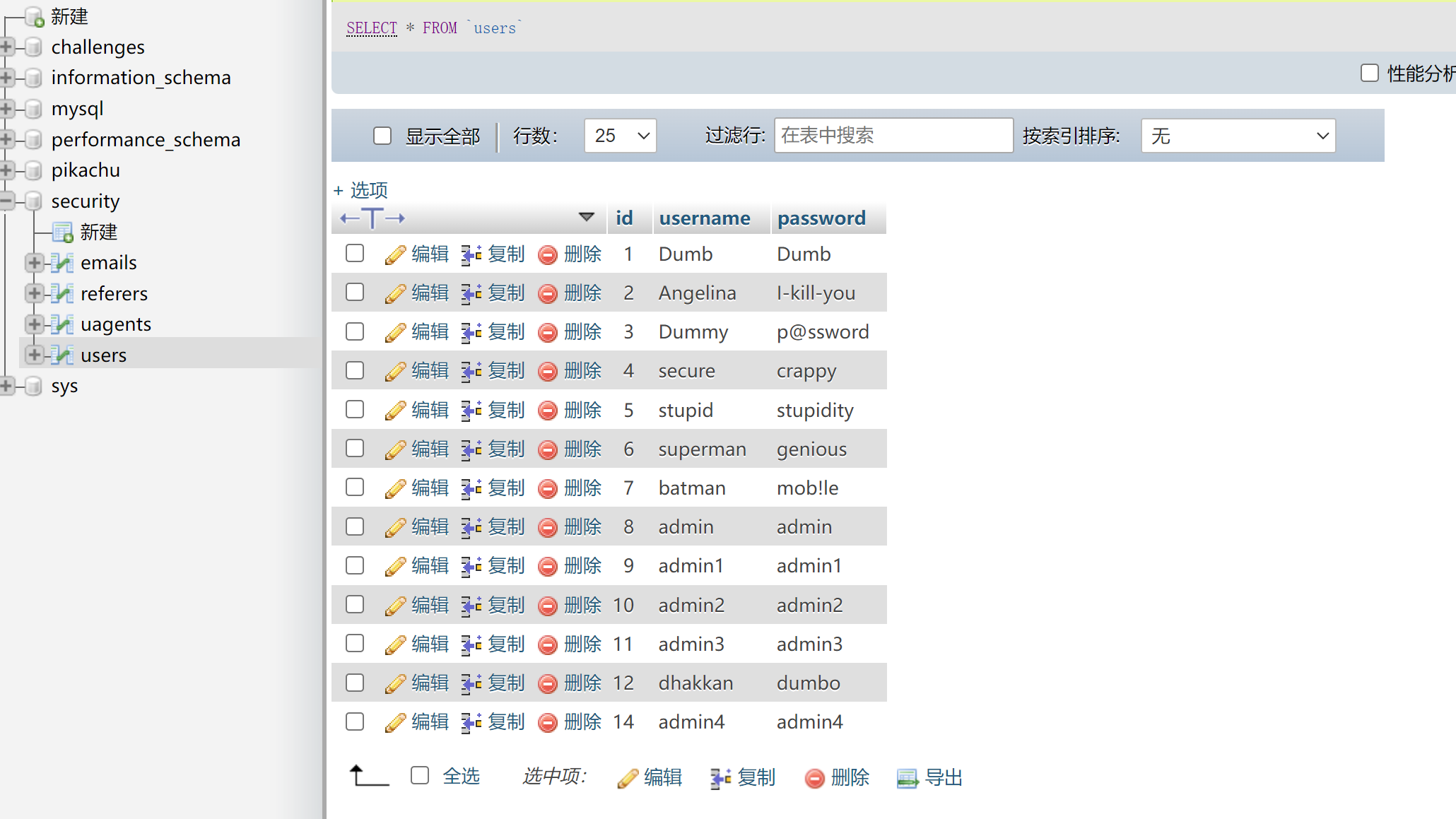Click the copy icon for Dummy row
Viewport: 1456px width, 819px height.
(471, 332)
